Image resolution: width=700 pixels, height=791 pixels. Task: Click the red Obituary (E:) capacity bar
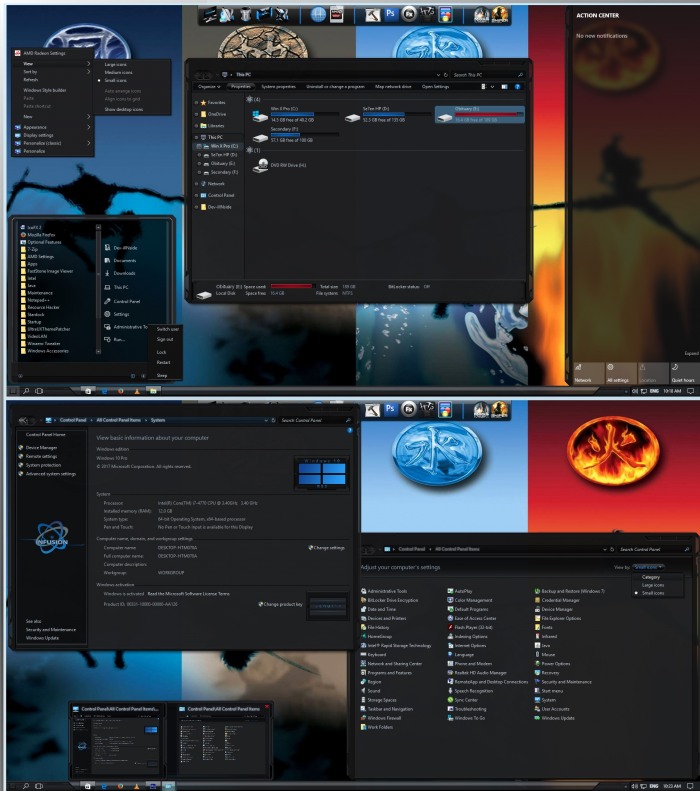489,115
